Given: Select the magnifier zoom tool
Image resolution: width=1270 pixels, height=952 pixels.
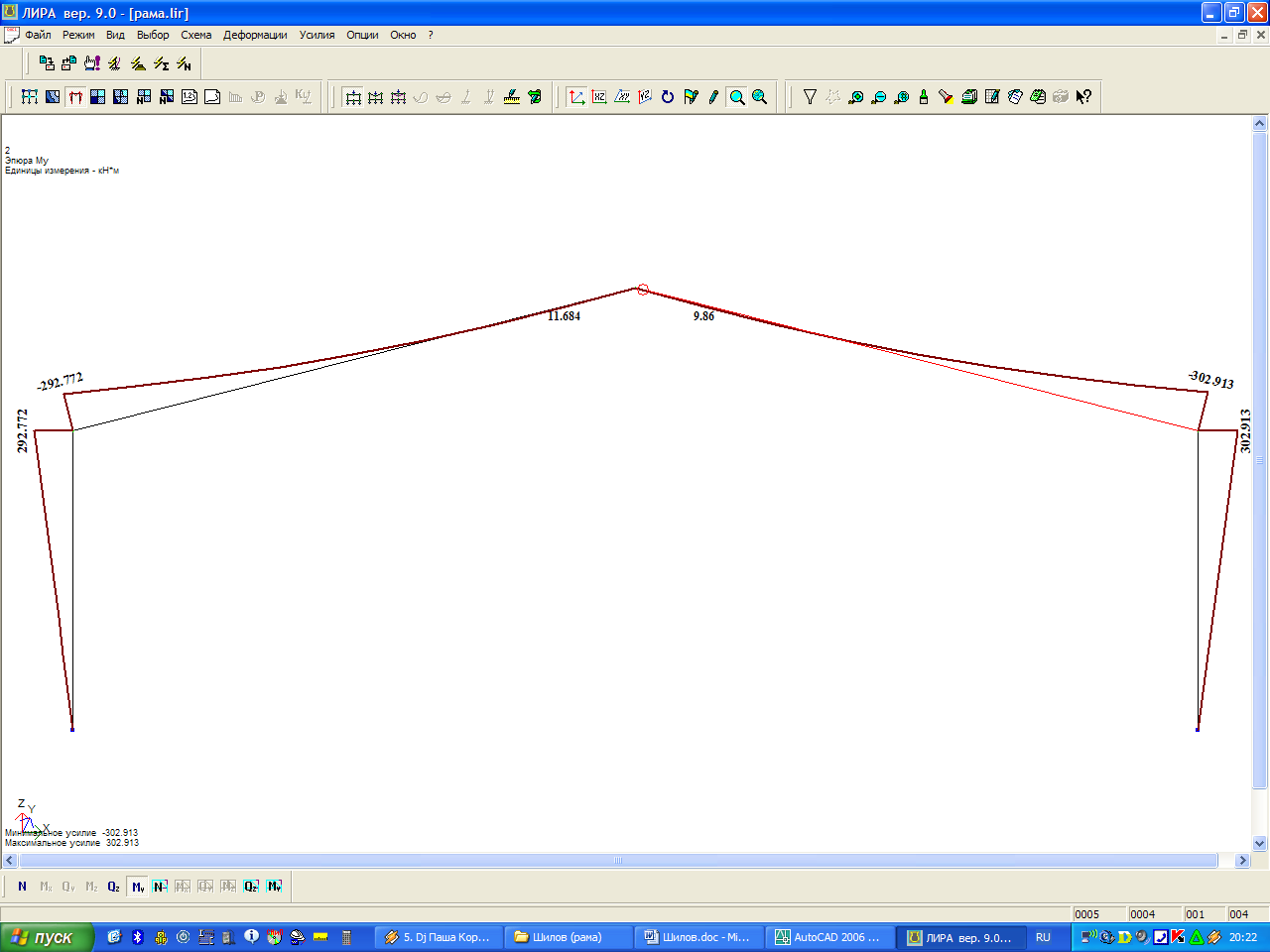Looking at the screenshot, I should [737, 96].
